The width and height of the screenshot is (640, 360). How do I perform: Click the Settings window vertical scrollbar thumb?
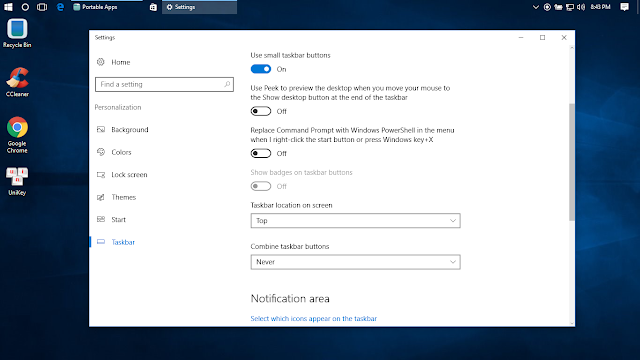point(571,162)
